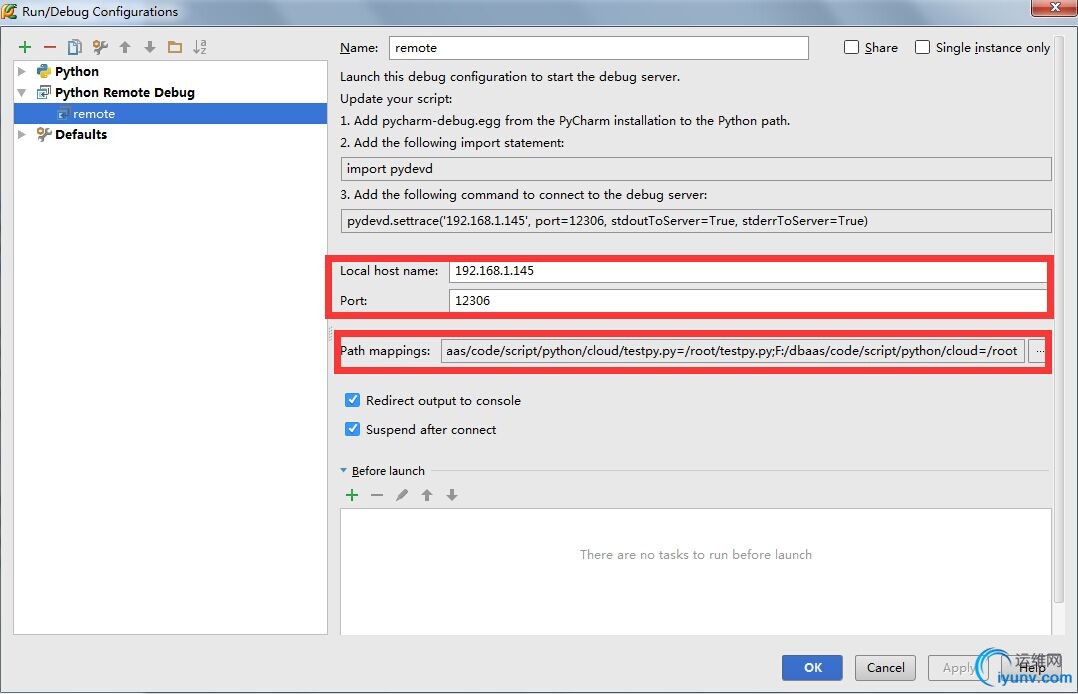The width and height of the screenshot is (1078, 694).
Task: Remove Before launch task with the minus icon
Action: 377,495
